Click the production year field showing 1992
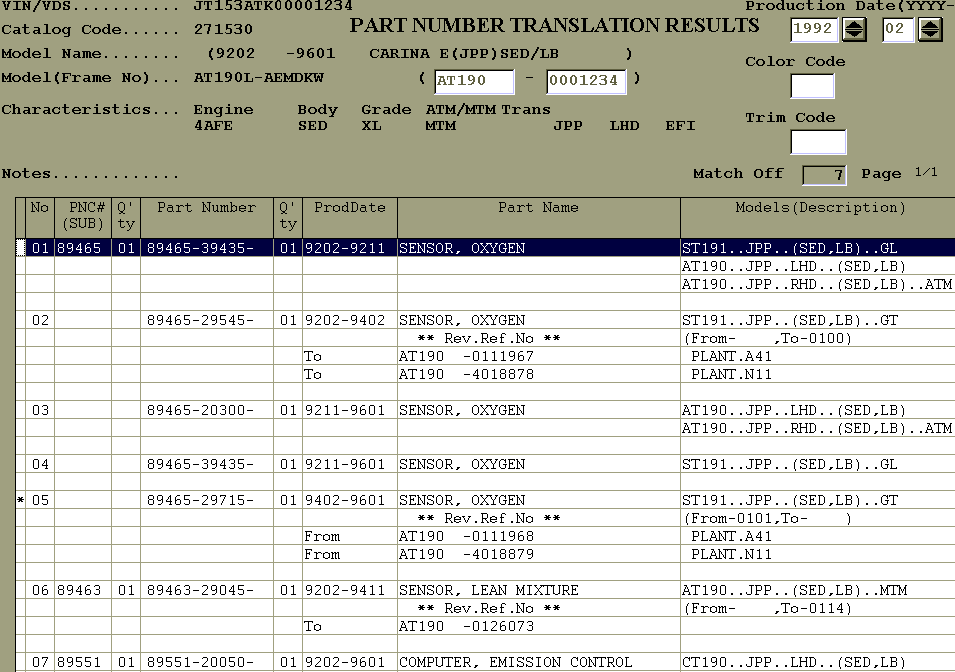Viewport: 955px width, 672px height. (x=814, y=29)
